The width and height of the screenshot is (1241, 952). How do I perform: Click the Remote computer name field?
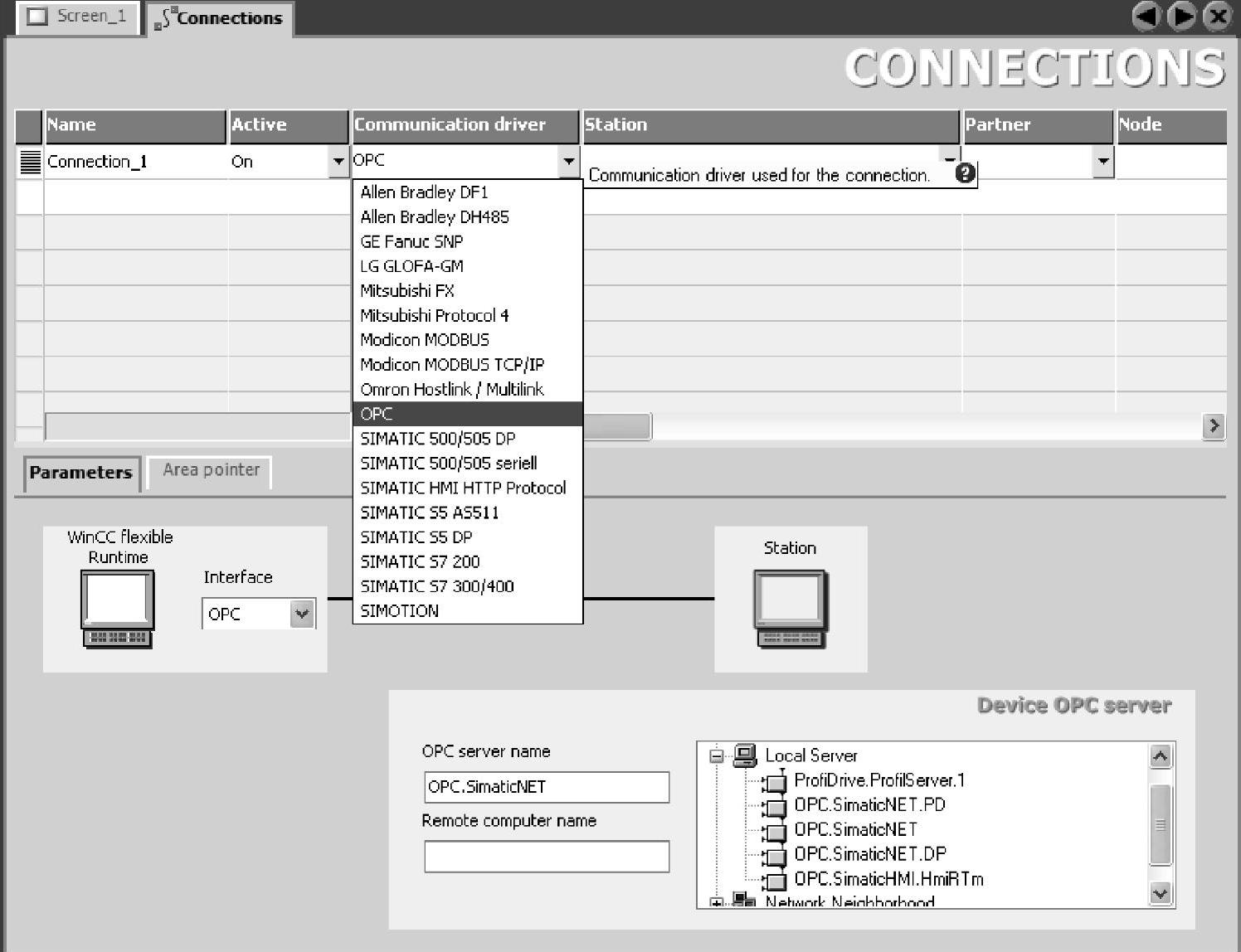[547, 857]
